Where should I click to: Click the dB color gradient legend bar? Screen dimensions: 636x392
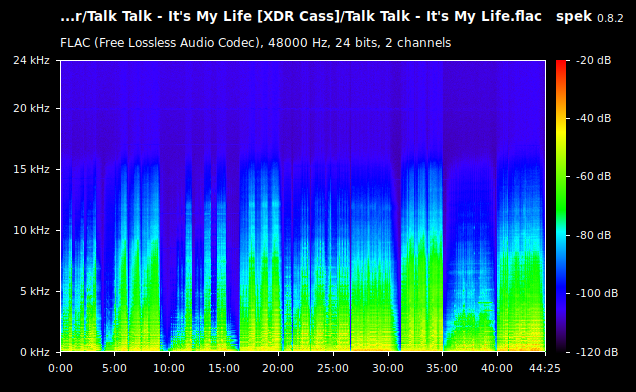[x=561, y=206]
